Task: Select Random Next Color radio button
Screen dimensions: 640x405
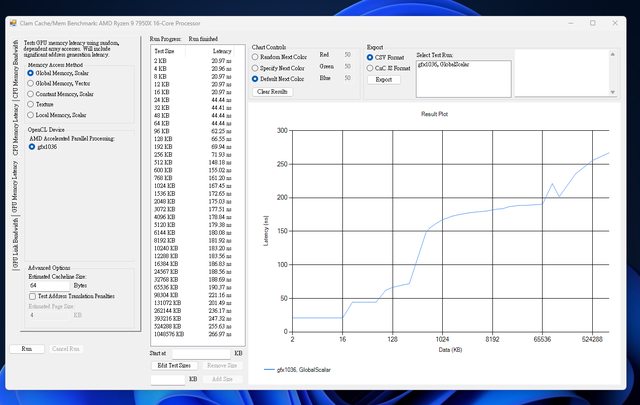Action: pos(254,57)
